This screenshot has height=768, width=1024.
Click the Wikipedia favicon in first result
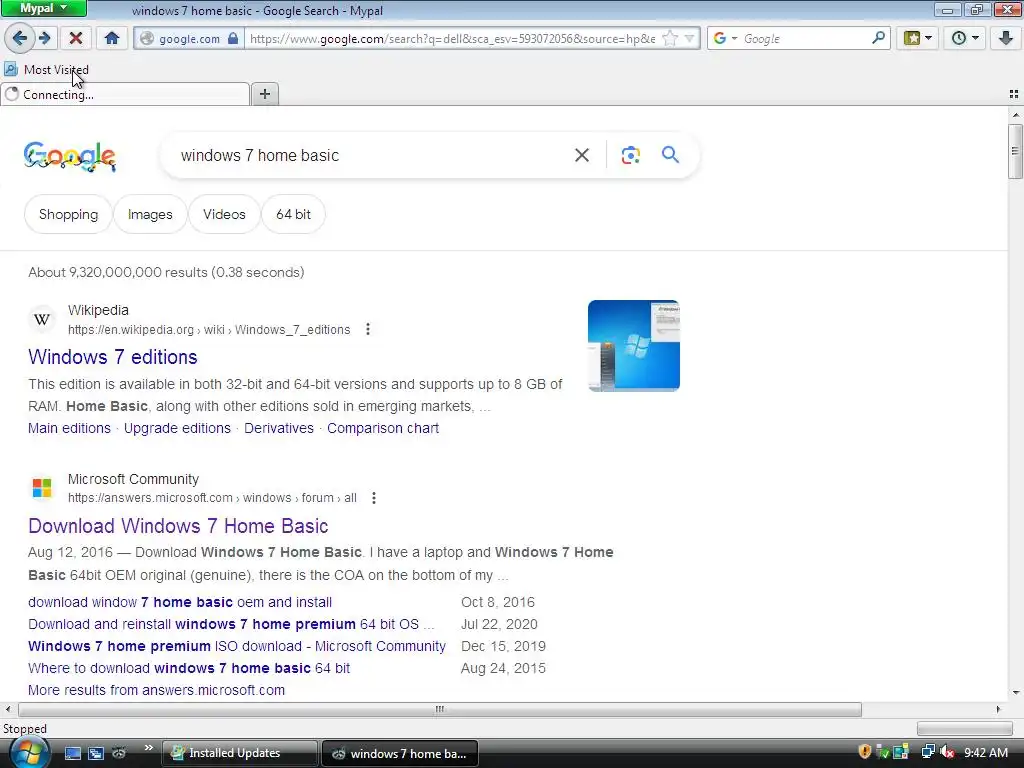(x=42, y=319)
